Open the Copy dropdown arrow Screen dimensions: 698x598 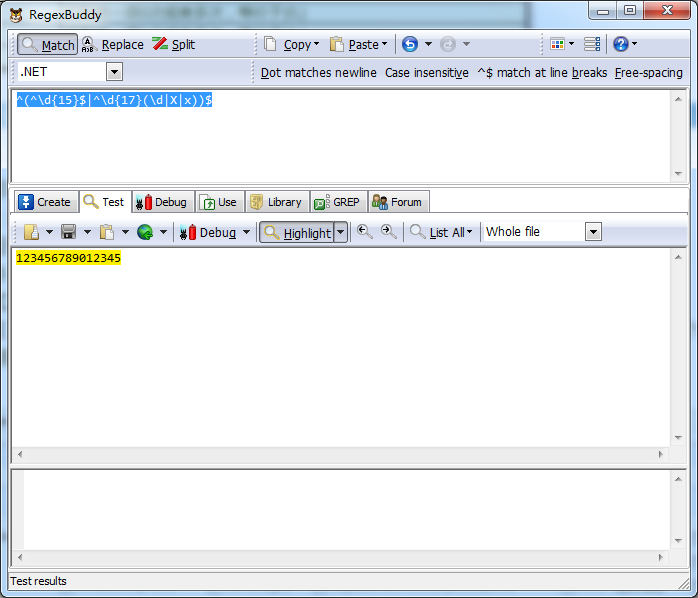[317, 44]
